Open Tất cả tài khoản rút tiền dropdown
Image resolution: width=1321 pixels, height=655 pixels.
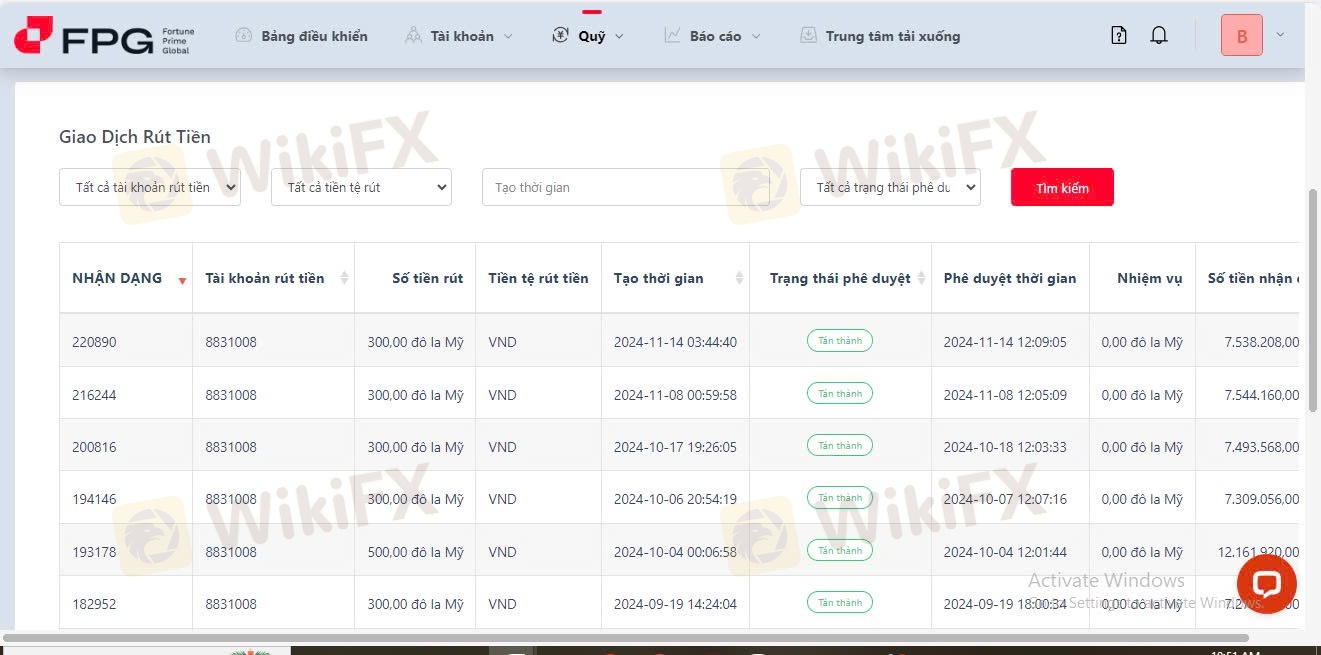150,187
